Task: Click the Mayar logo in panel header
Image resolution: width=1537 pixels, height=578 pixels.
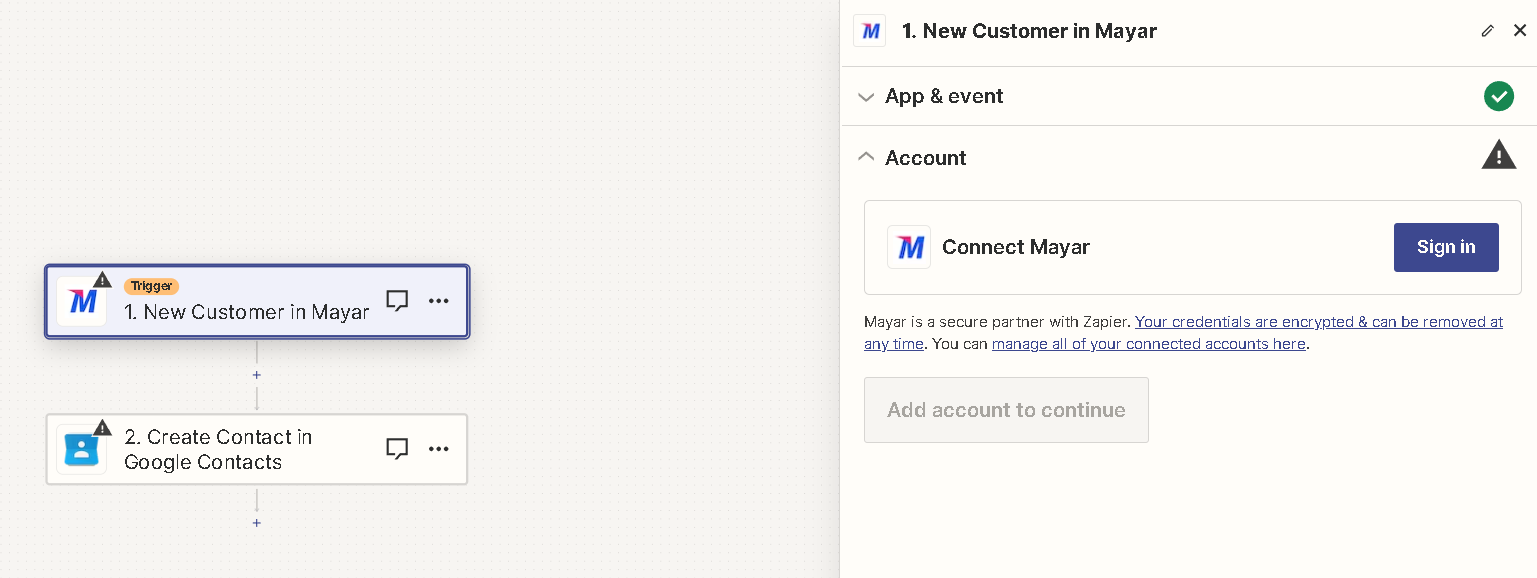Action: click(870, 31)
